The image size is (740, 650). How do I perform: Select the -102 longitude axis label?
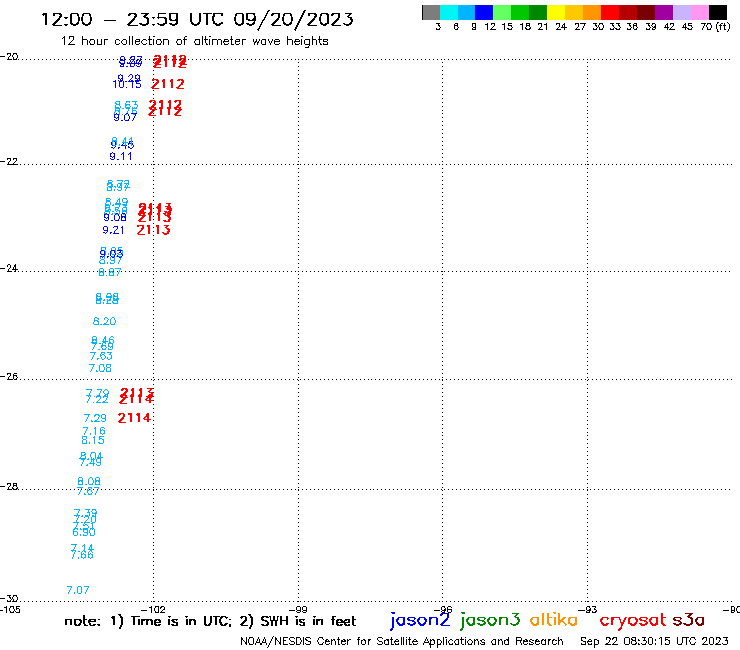click(153, 609)
